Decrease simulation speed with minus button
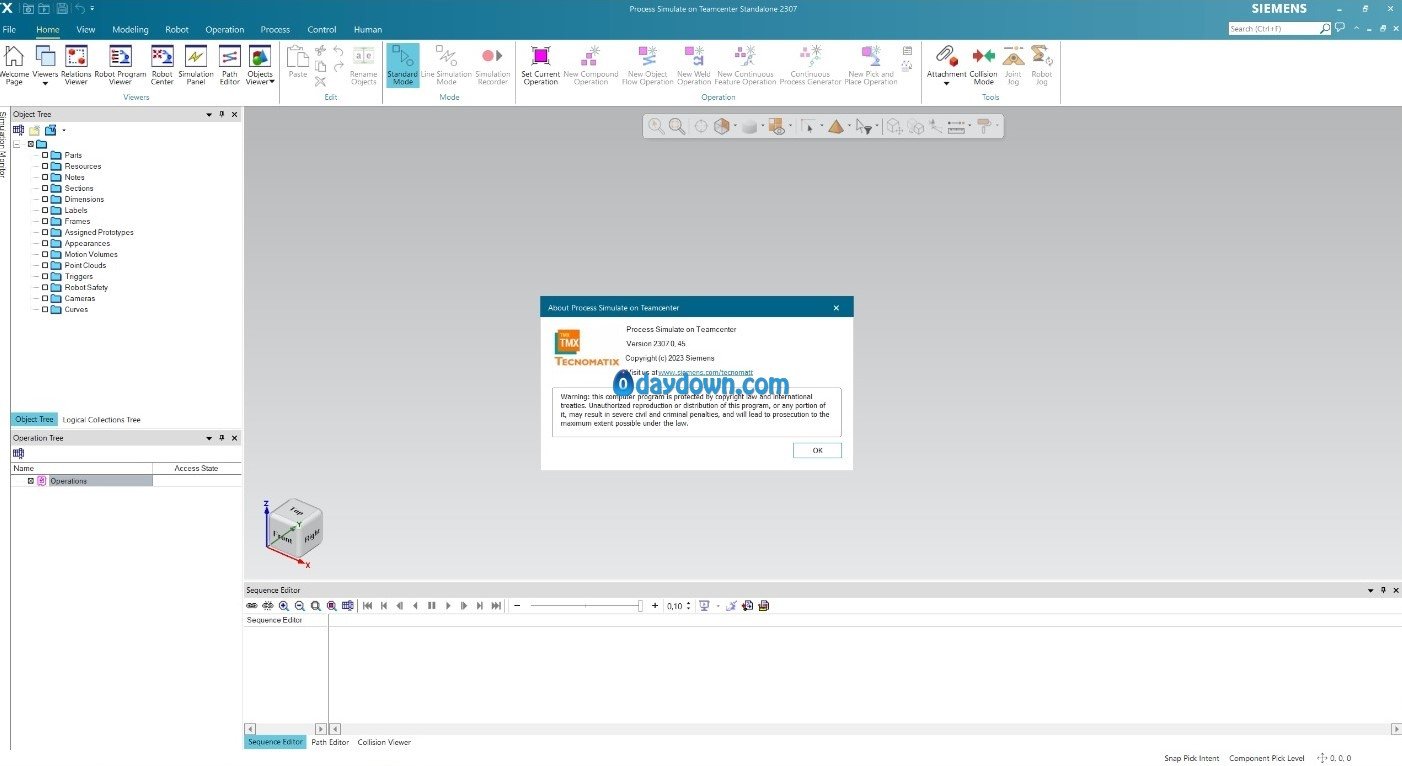The height and width of the screenshot is (766, 1402). pos(517,606)
